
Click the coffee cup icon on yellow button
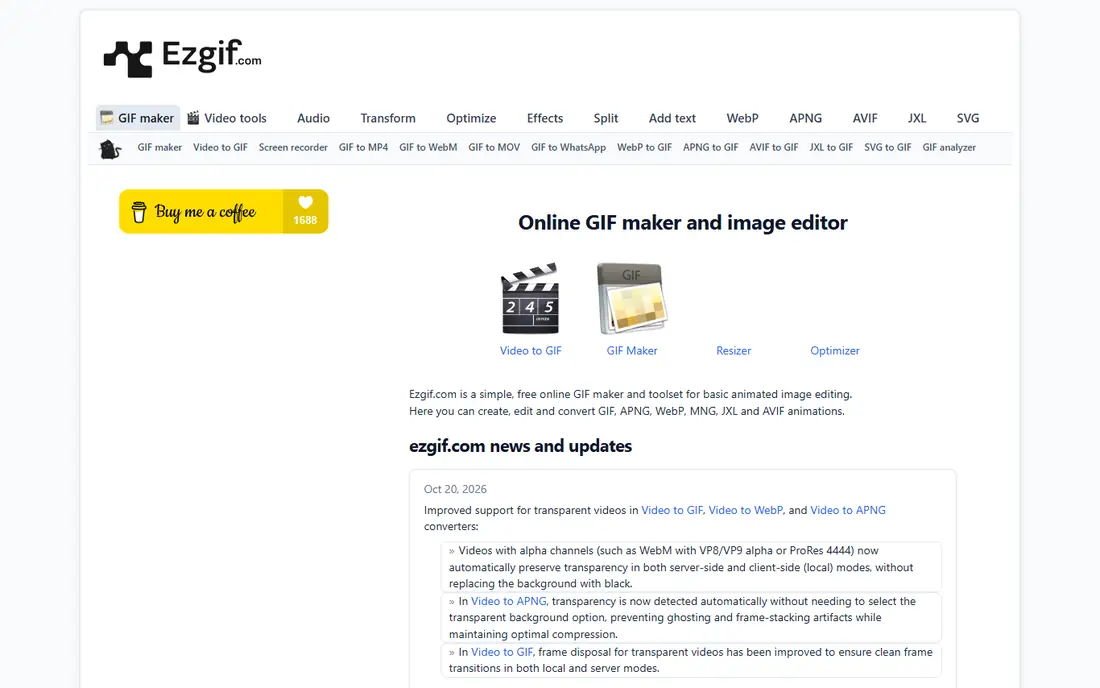pyautogui.click(x=139, y=212)
